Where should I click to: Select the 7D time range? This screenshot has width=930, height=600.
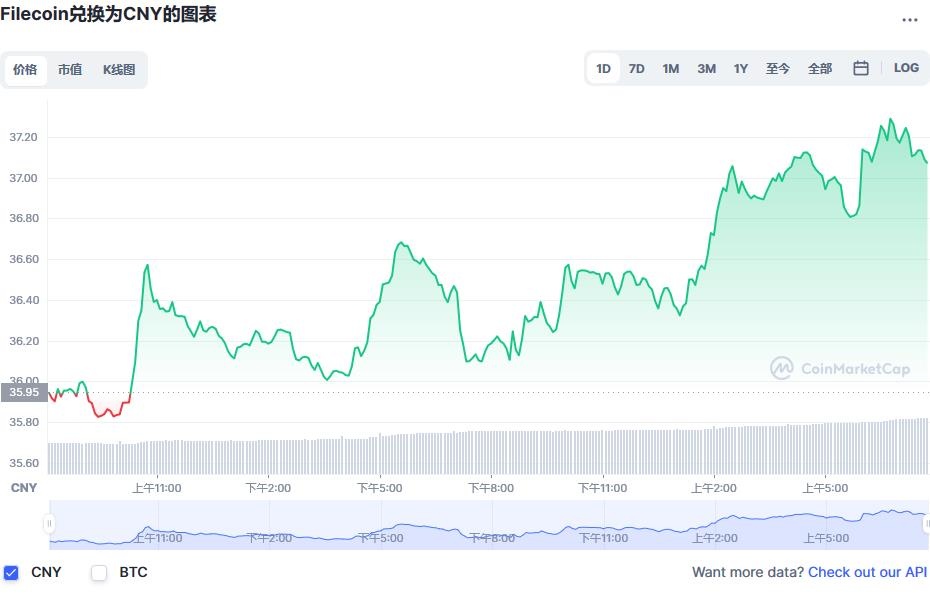(637, 68)
